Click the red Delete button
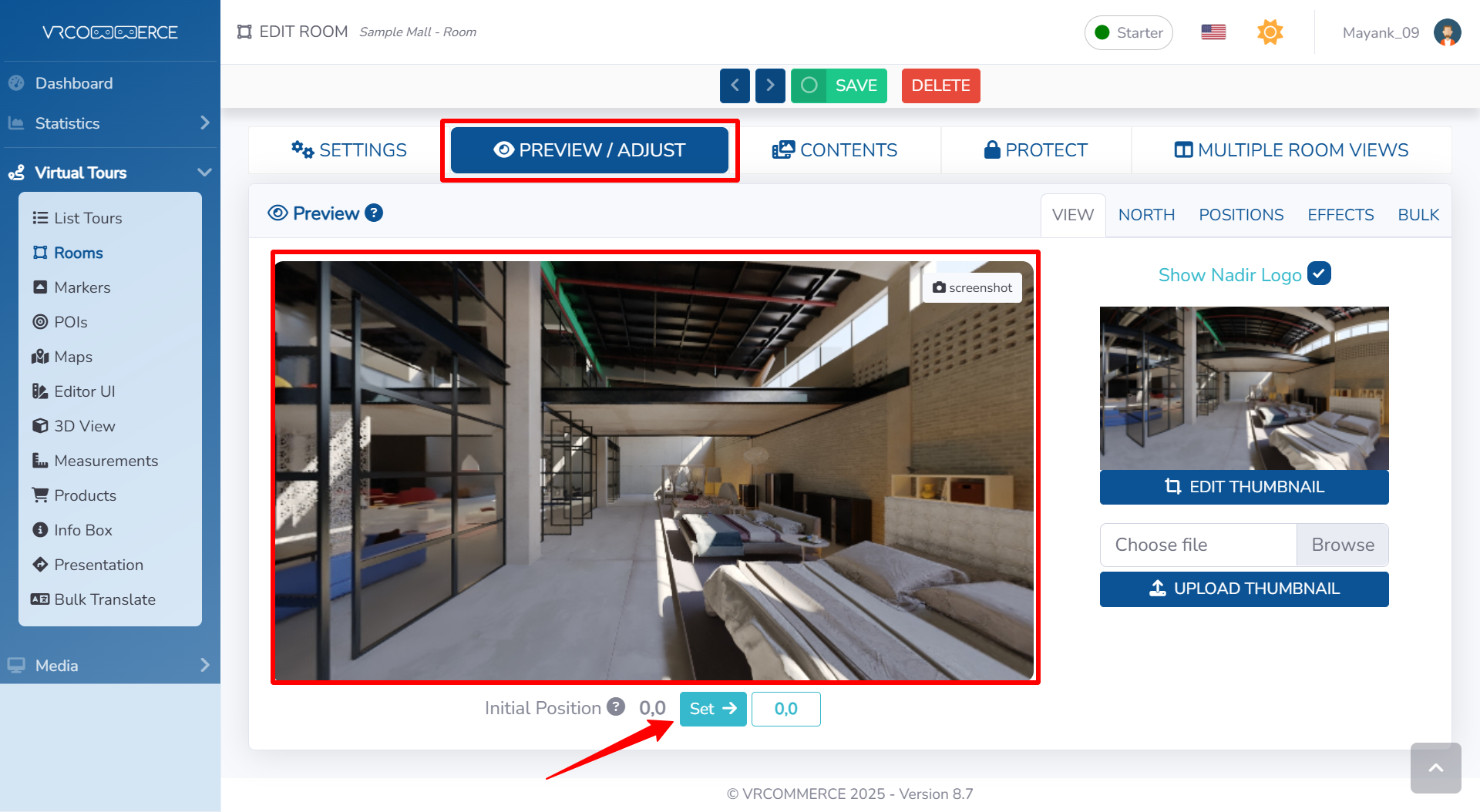The height and width of the screenshot is (812, 1480). coord(940,86)
